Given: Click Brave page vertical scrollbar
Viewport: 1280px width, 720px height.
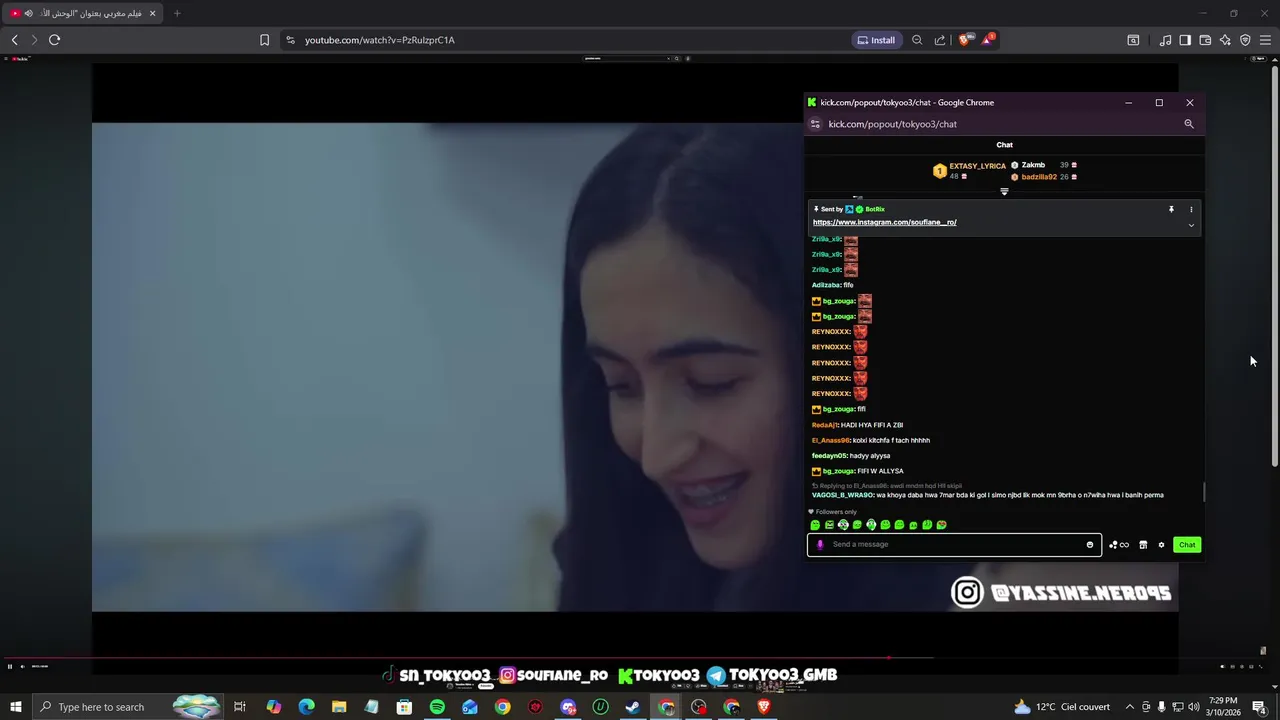Looking at the screenshot, I should click(1274, 266).
